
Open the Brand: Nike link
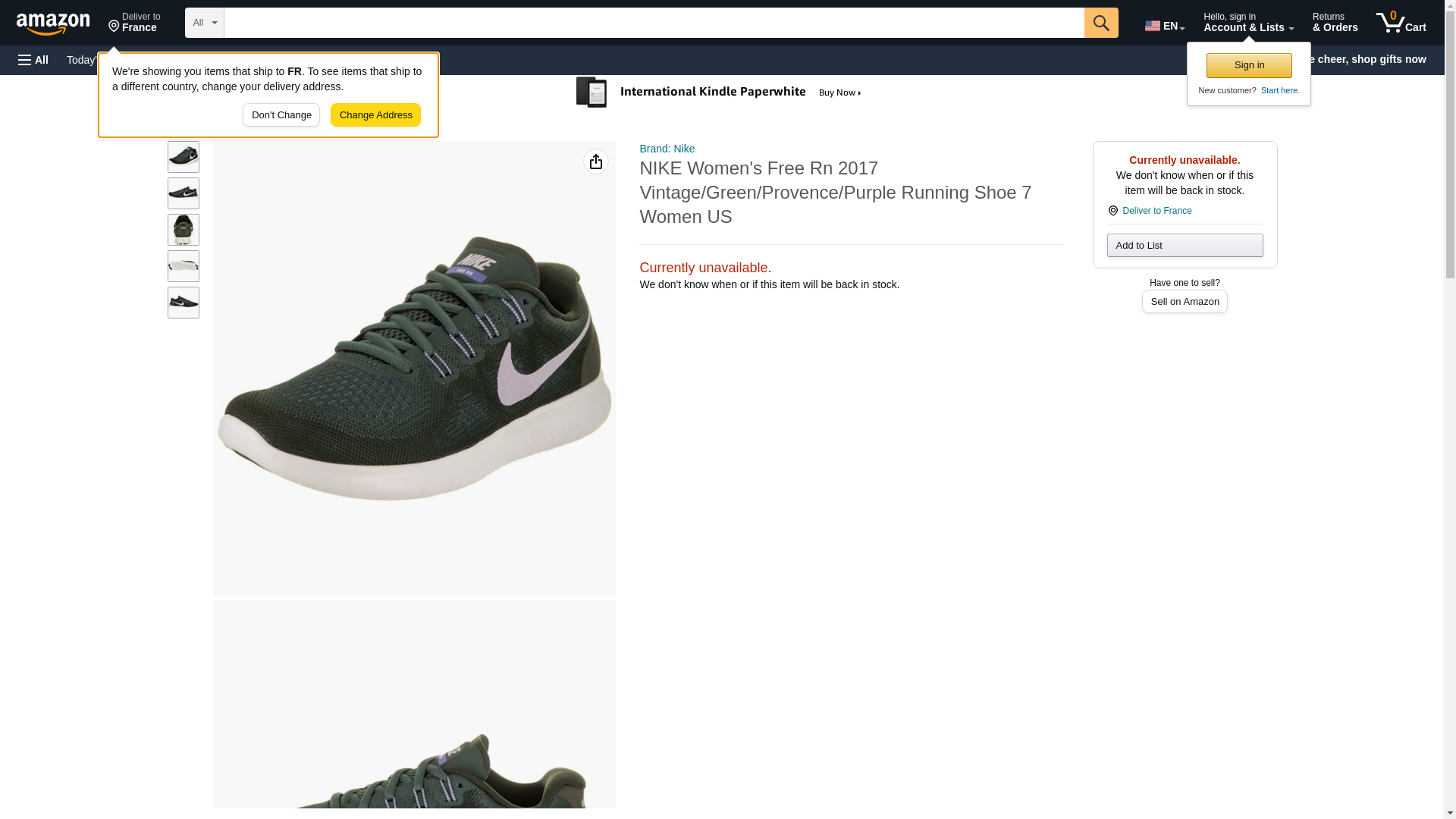667,149
